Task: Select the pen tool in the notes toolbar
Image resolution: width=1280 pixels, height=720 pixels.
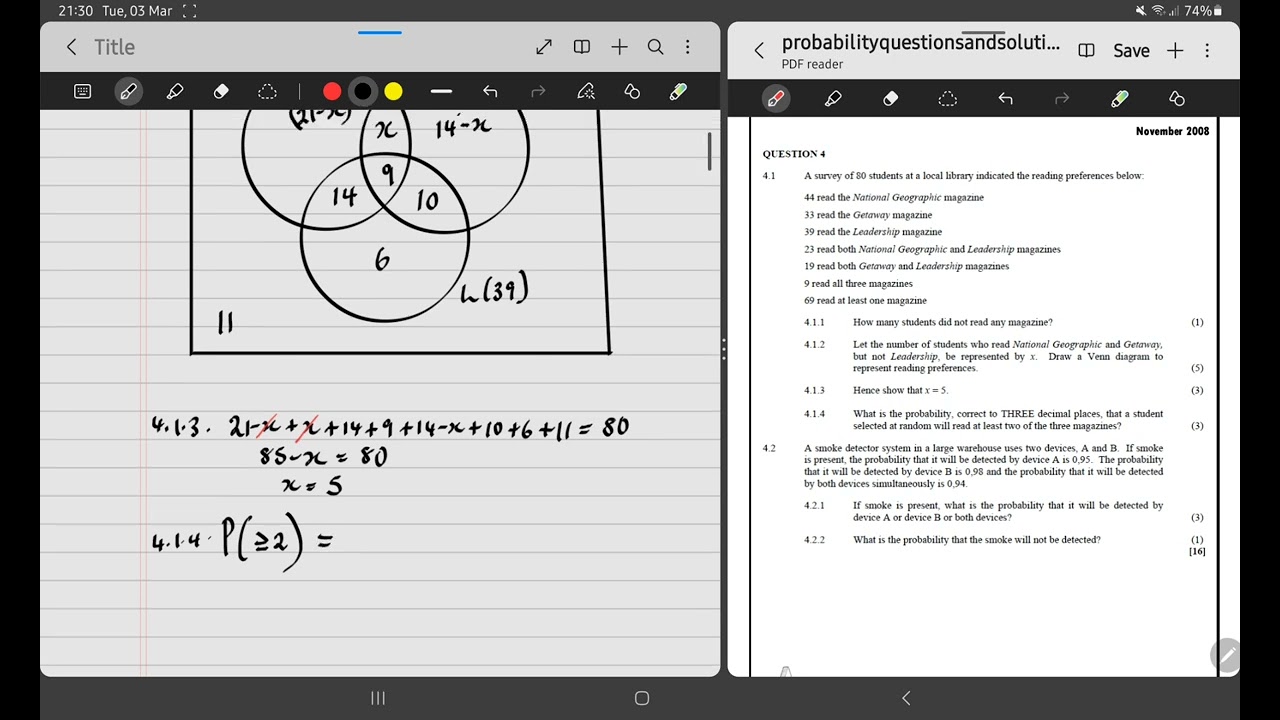Action: pyautogui.click(x=128, y=92)
